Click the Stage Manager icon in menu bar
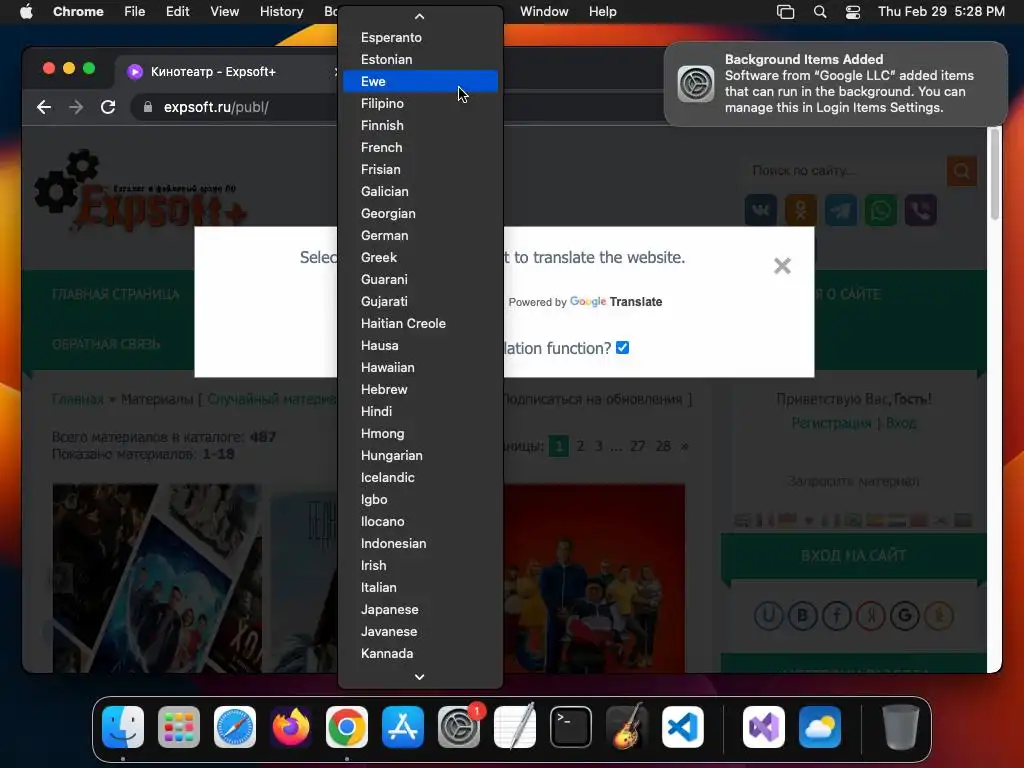Image resolution: width=1024 pixels, height=768 pixels. (x=785, y=12)
